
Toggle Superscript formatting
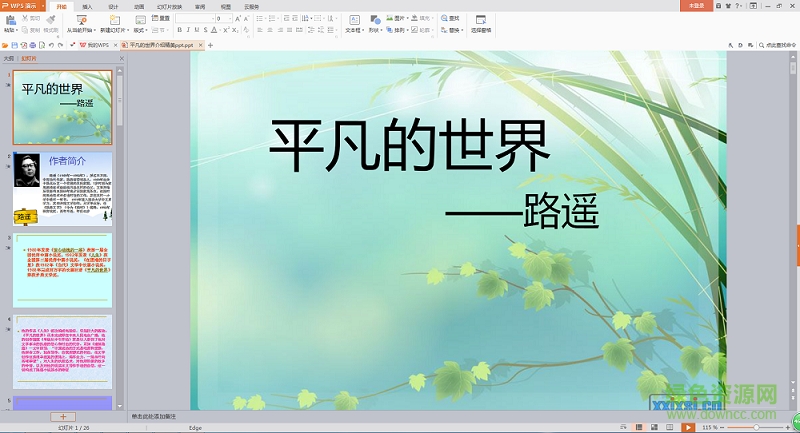[x=226, y=30]
